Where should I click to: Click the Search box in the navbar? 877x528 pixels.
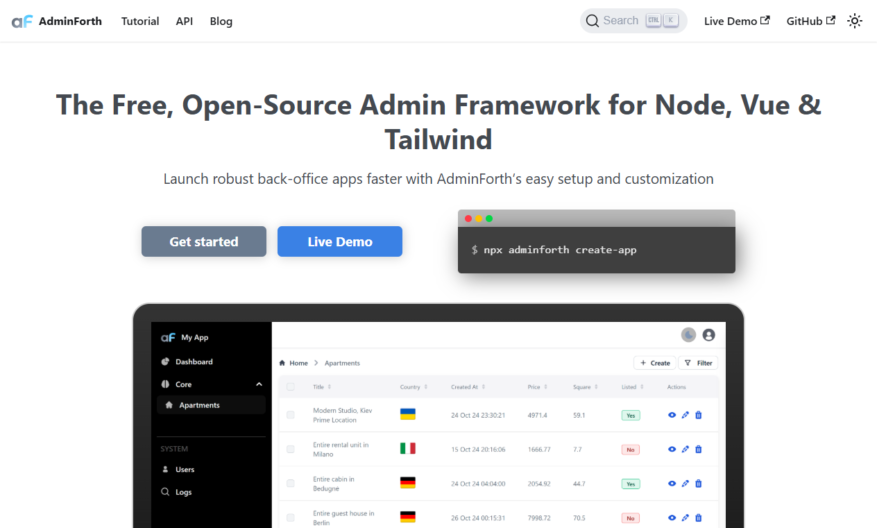tap(633, 21)
